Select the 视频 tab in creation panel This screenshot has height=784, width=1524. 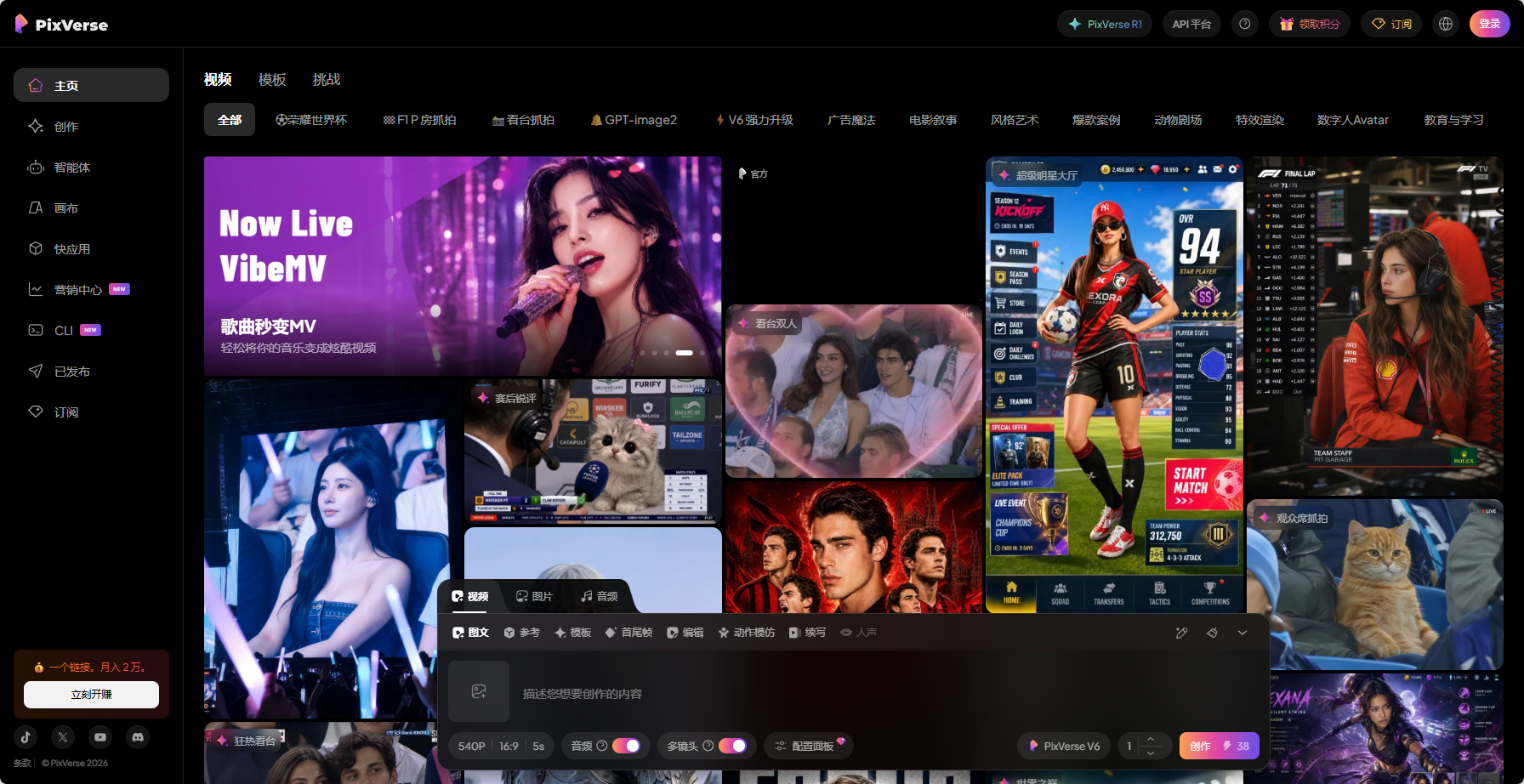470,596
